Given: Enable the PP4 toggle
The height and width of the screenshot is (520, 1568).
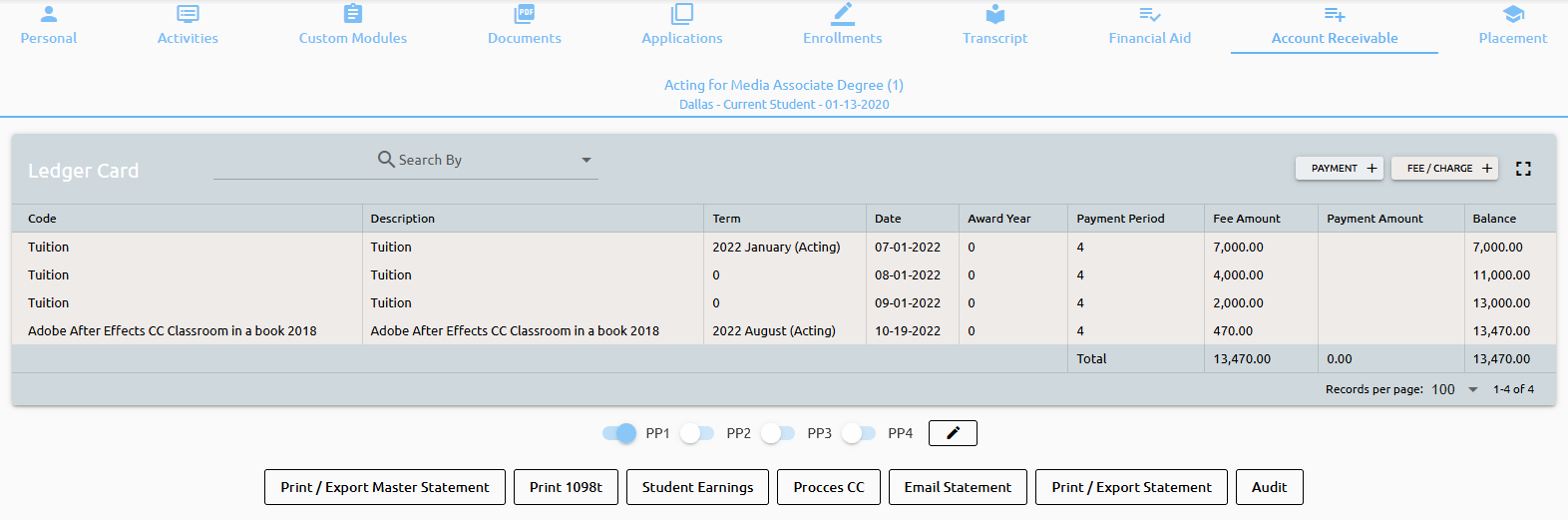Looking at the screenshot, I should click(859, 433).
